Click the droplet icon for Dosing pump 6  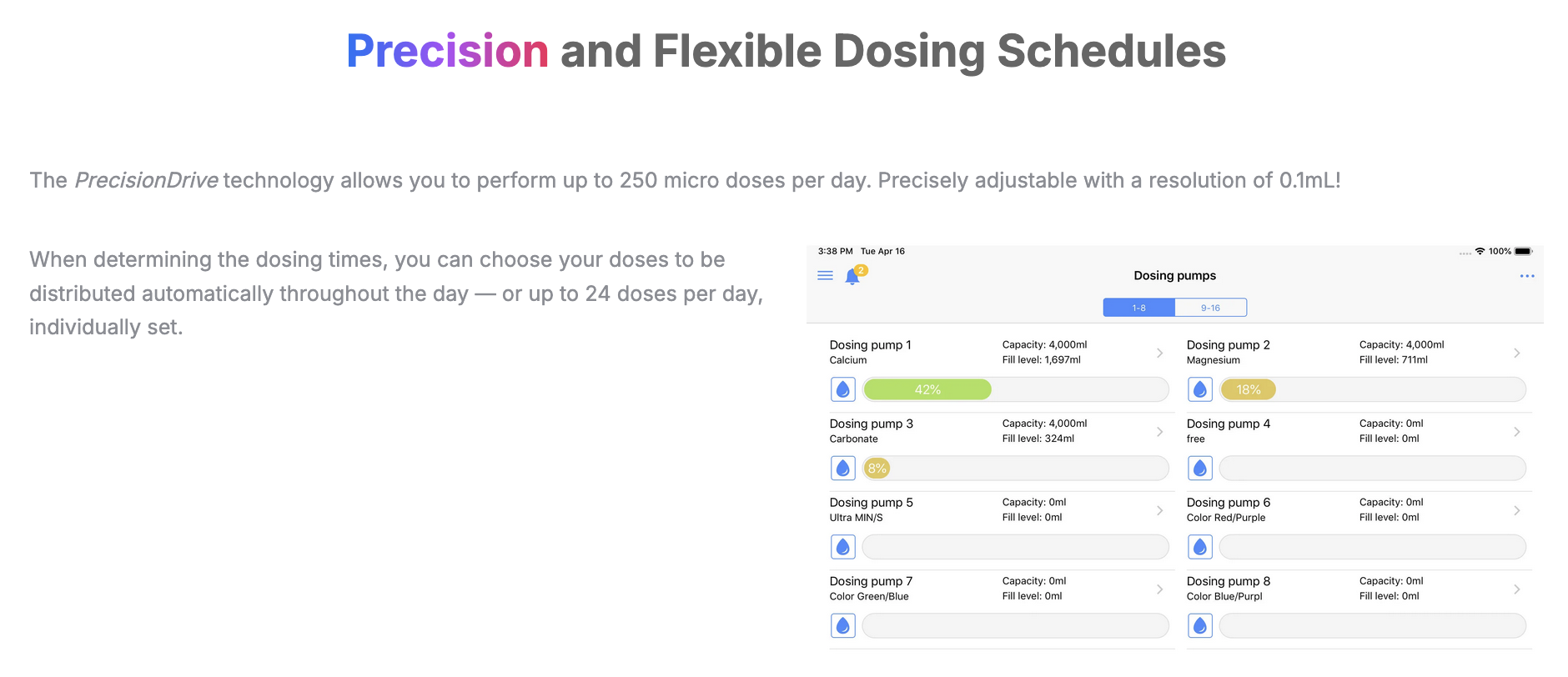(1200, 547)
